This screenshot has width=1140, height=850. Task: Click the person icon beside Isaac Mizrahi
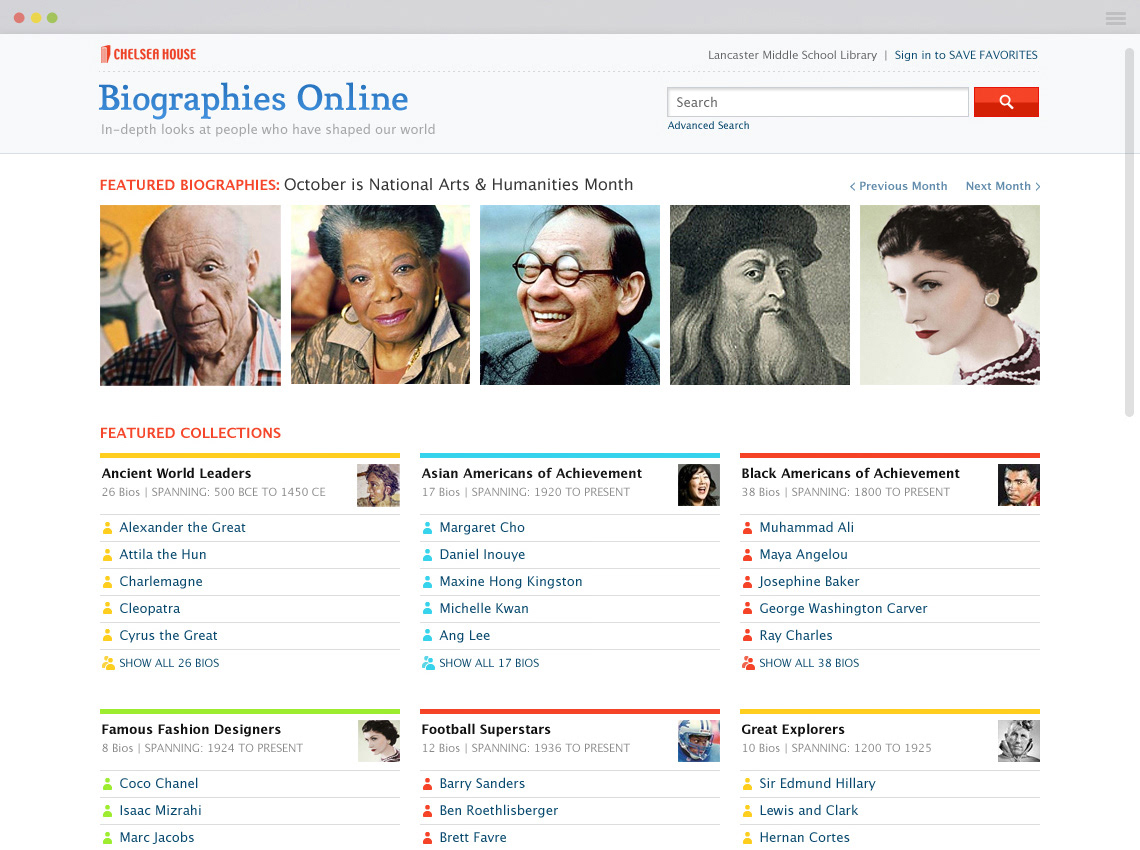point(108,811)
